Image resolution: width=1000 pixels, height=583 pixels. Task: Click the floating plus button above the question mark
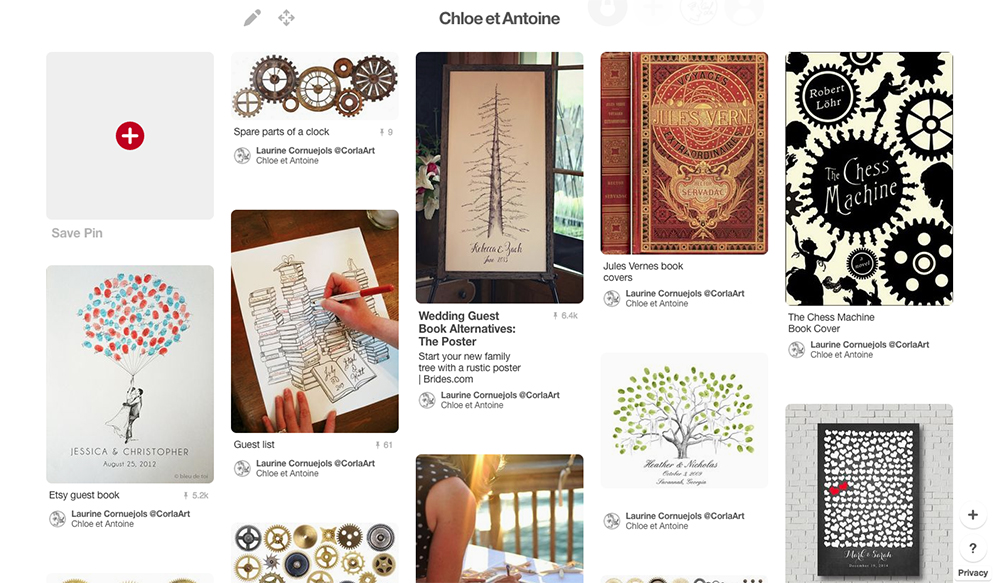click(973, 515)
